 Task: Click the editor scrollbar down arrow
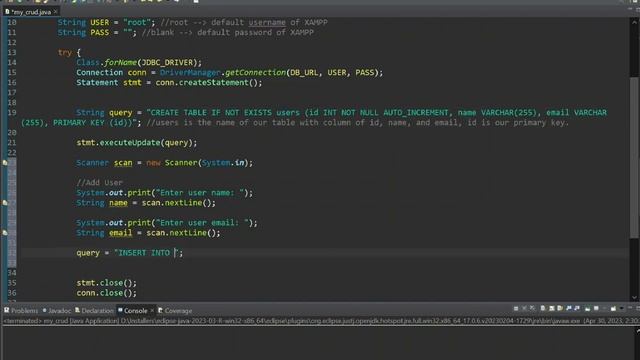click(x=634, y=298)
